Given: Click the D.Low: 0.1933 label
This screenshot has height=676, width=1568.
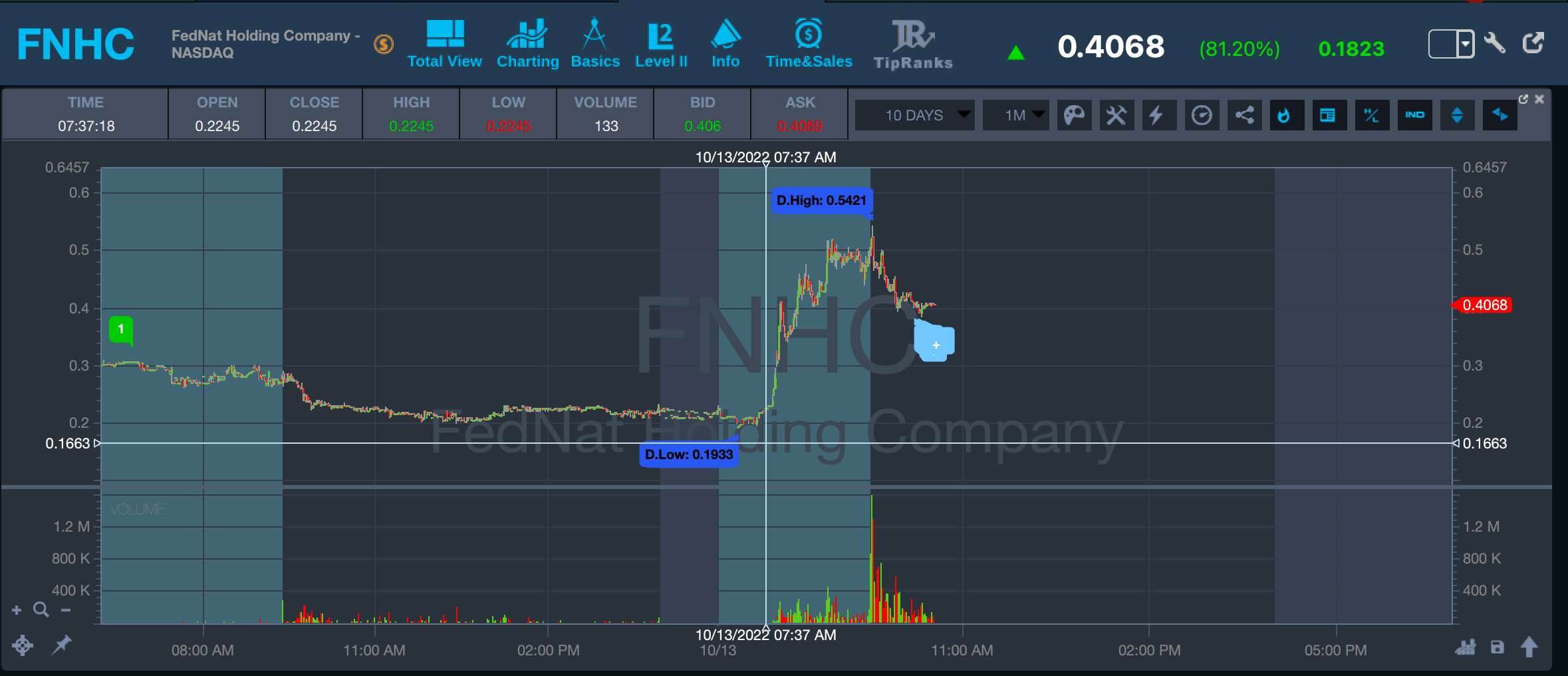Looking at the screenshot, I should click(689, 454).
